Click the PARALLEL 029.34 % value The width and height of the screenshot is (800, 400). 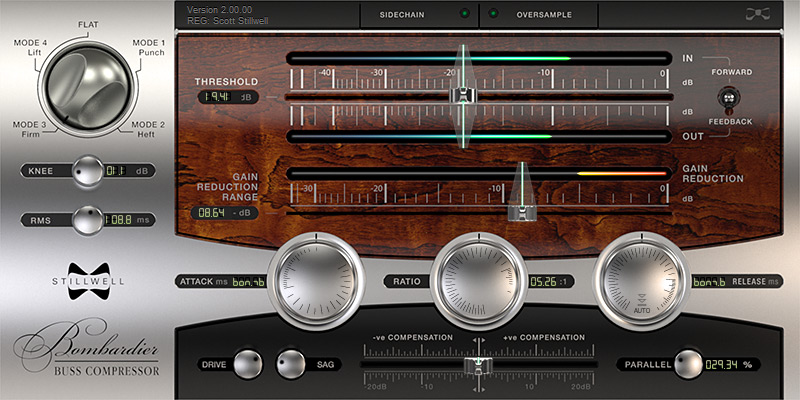click(x=728, y=365)
